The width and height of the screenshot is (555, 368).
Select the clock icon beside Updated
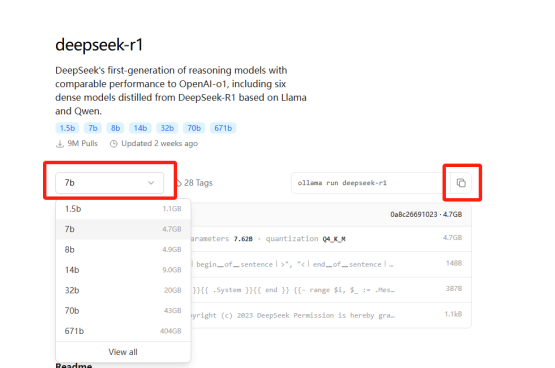113,144
